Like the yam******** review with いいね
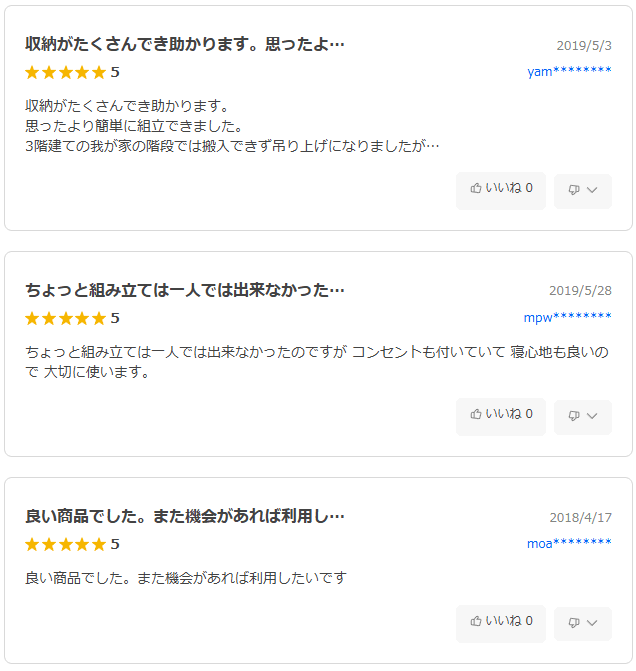The image size is (636, 671). [500, 190]
